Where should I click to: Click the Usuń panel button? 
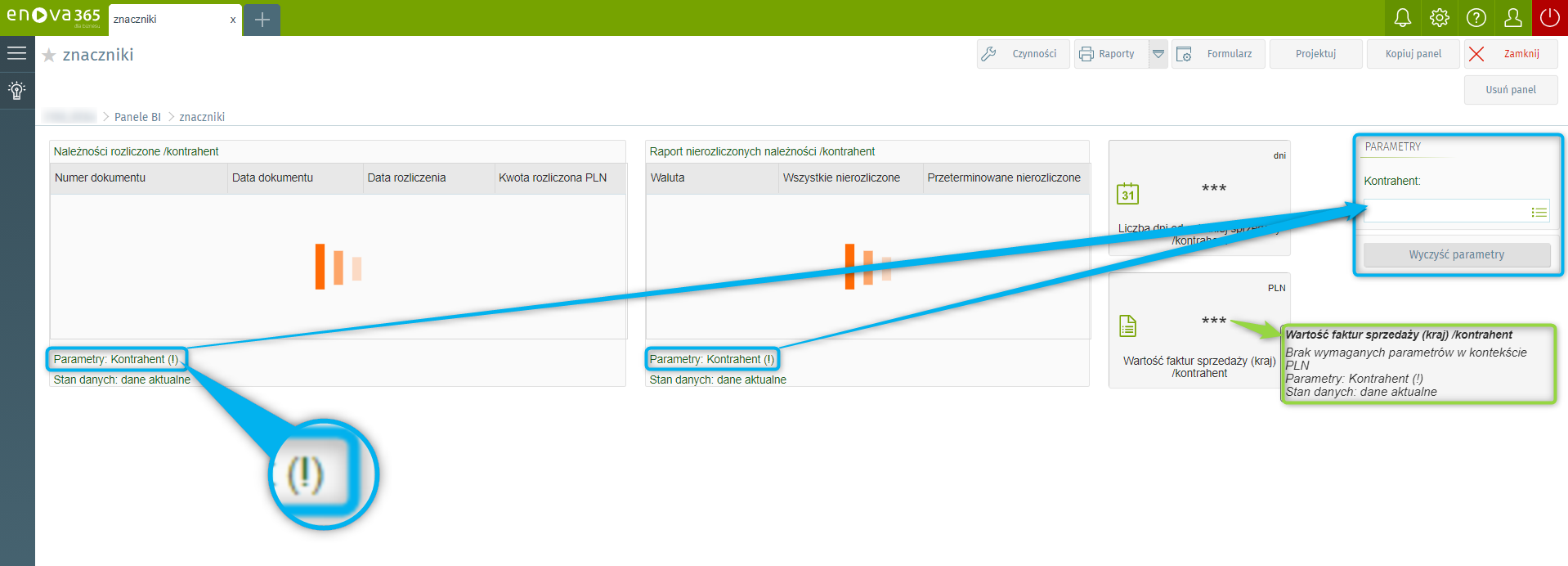[x=1510, y=90]
